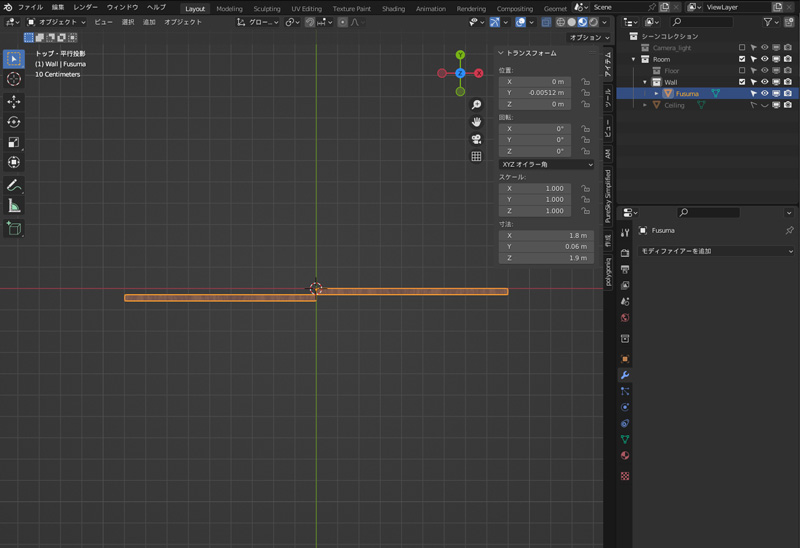
Task: Open the ファイル menu
Action: [x=30, y=7]
